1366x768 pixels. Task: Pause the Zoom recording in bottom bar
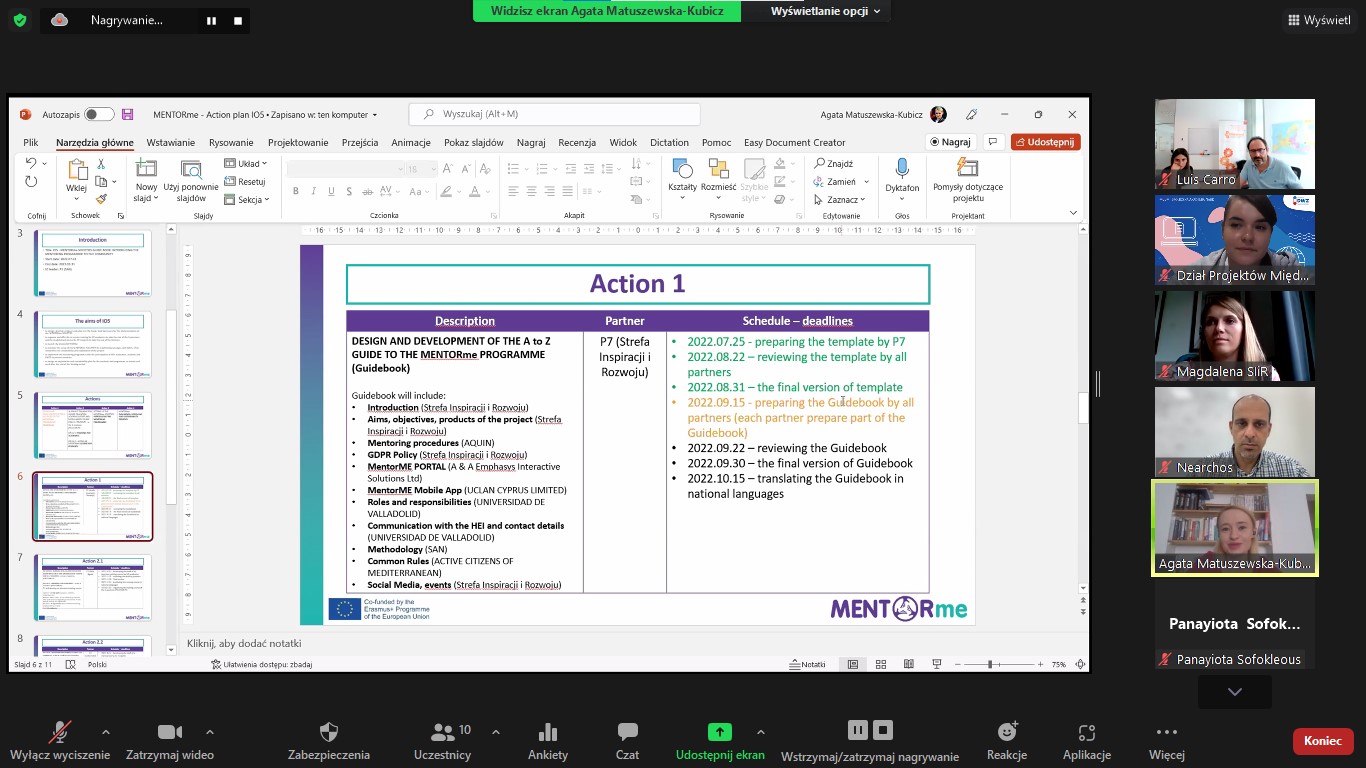[857, 730]
